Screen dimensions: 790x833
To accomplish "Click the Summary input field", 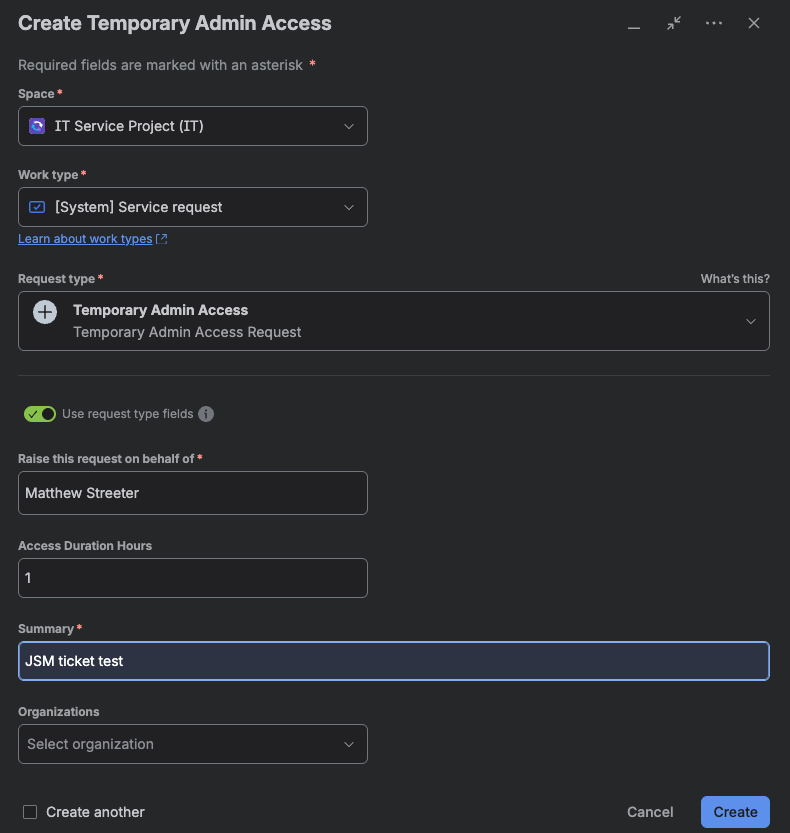I will click(394, 661).
